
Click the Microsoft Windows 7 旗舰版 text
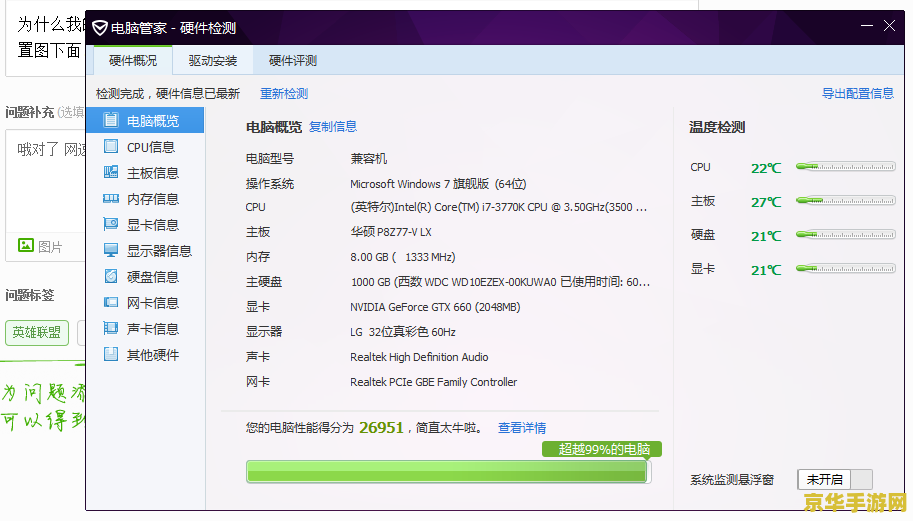(438, 184)
